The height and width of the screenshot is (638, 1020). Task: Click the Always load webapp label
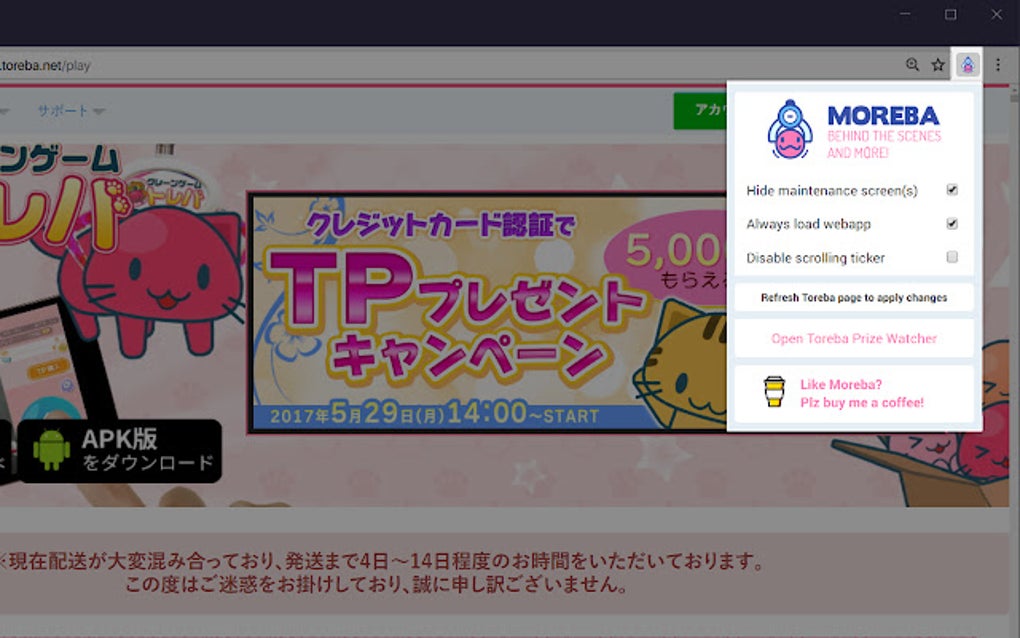[808, 224]
